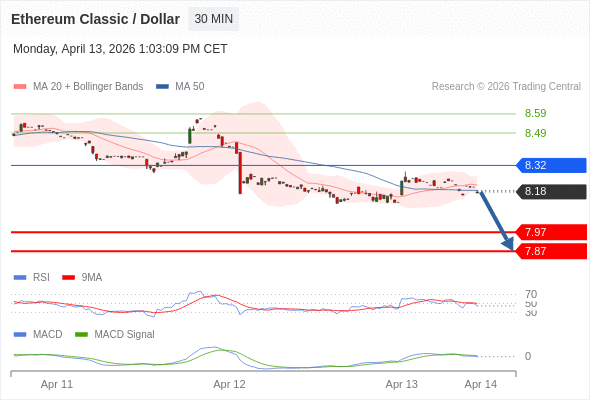Click the blue MACD legend swatch
Viewport: 590px width, 400px height.
point(20,335)
